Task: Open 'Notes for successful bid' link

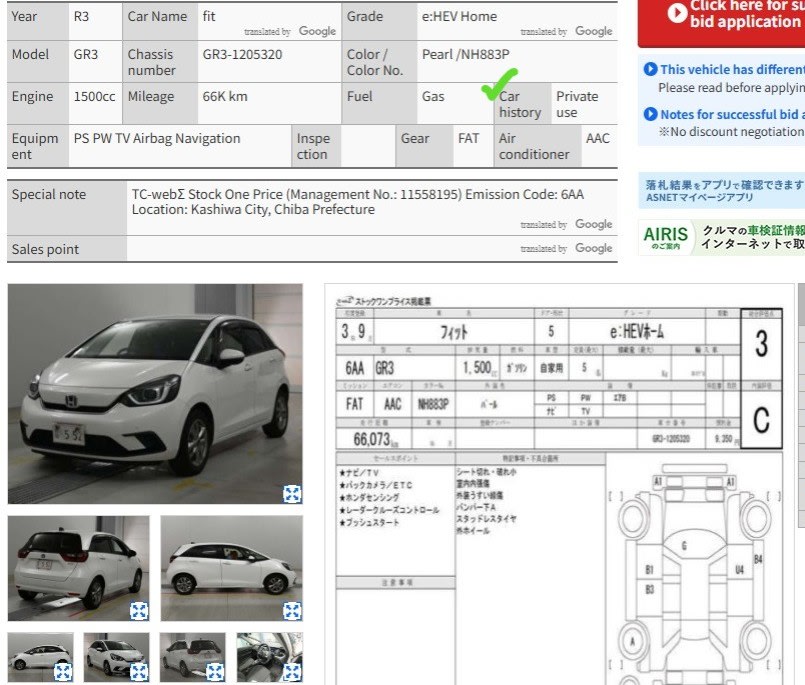Action: pos(733,114)
